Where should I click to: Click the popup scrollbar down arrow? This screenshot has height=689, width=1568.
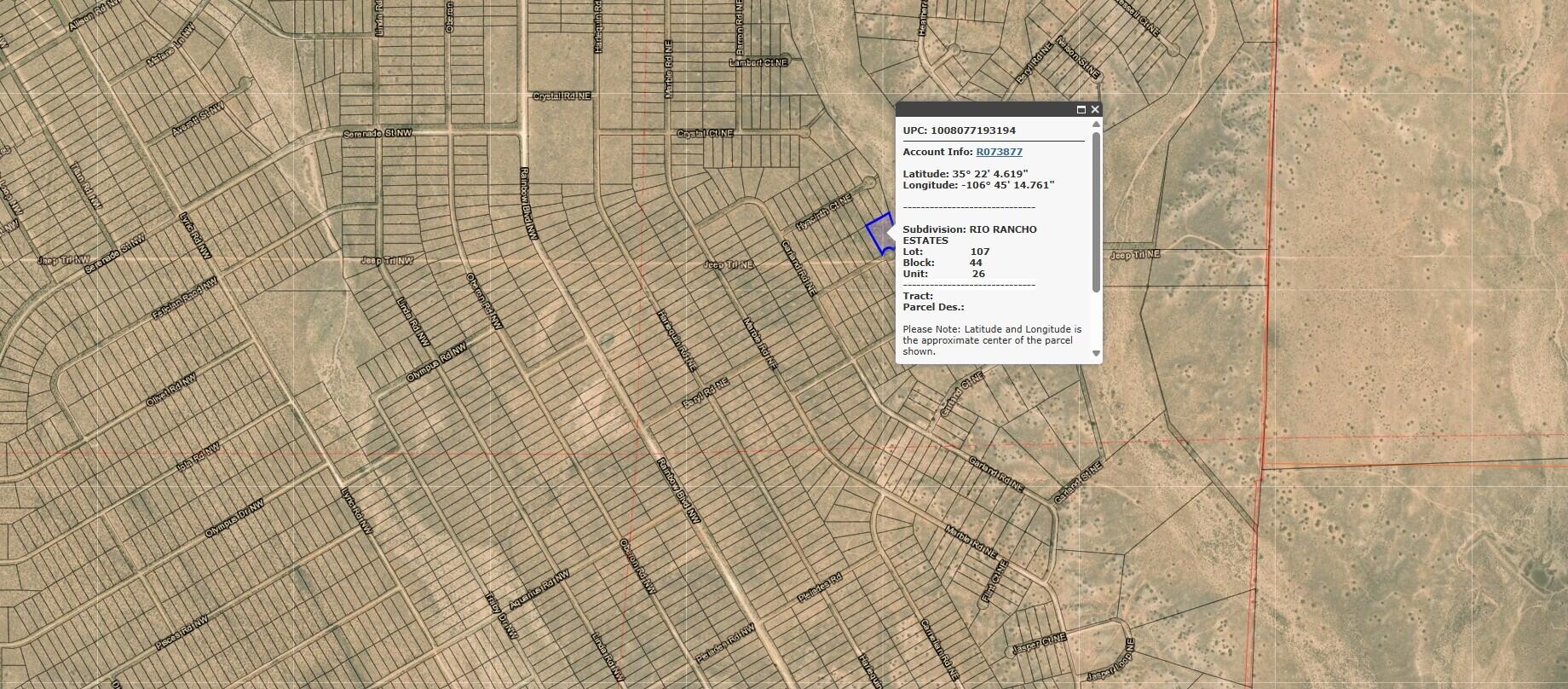click(x=1096, y=353)
